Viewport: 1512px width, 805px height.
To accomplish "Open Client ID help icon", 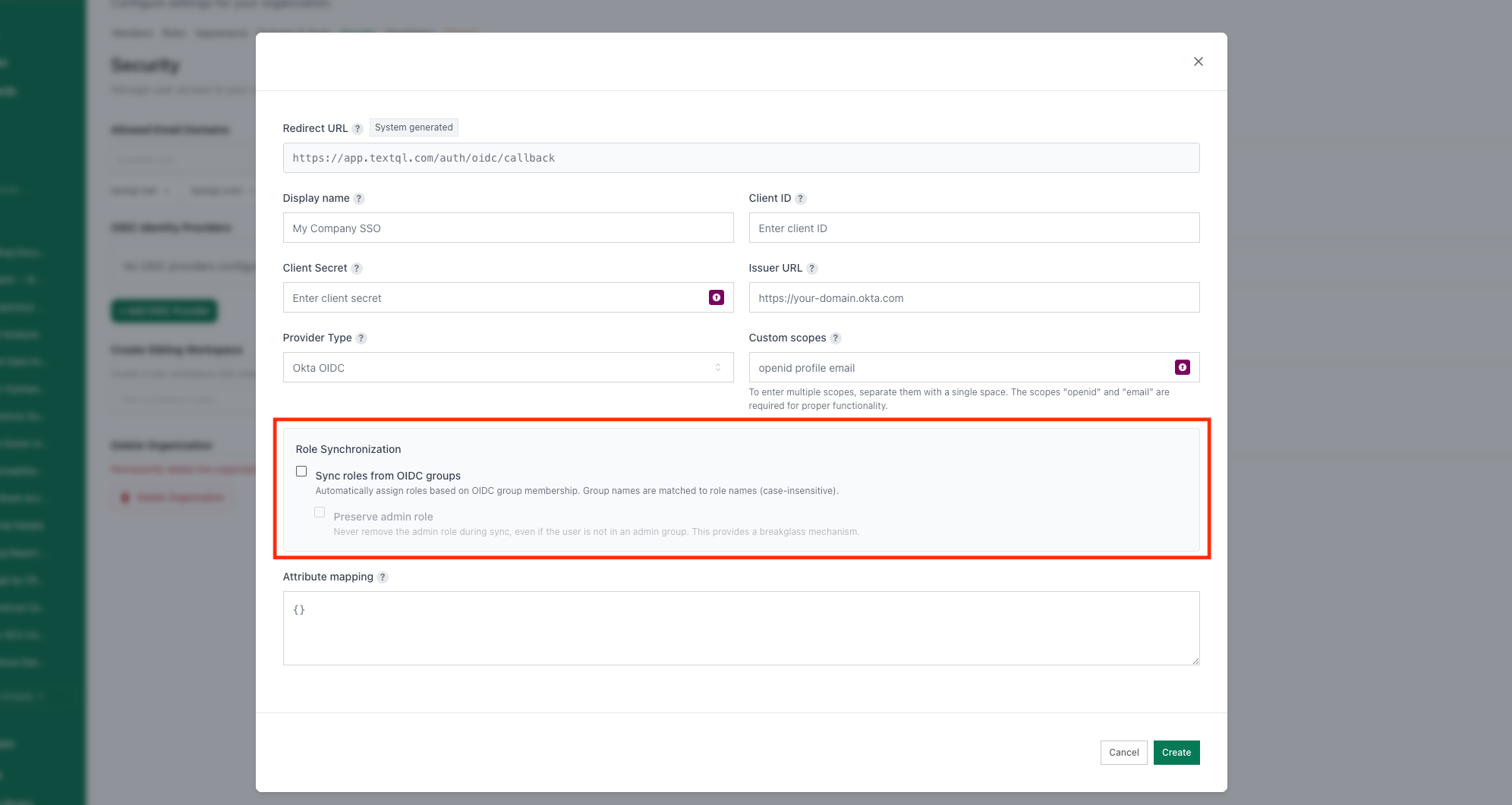I will coord(801,199).
